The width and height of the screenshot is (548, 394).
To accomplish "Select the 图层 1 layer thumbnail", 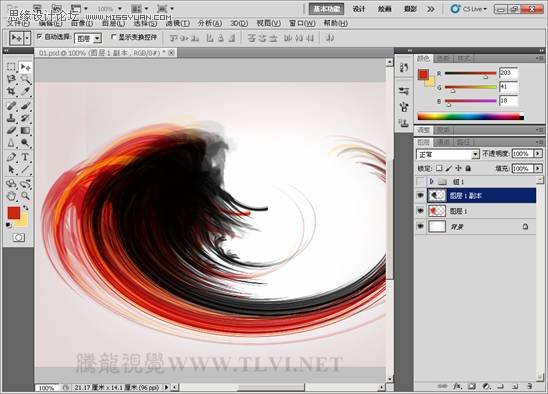I will coord(437,211).
